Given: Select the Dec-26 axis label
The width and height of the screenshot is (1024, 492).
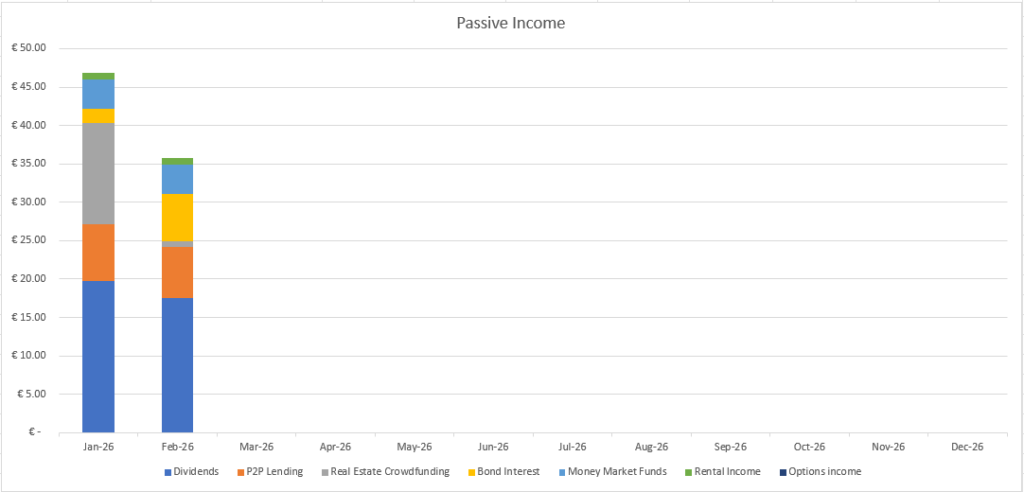Looking at the screenshot, I should 967,446.
